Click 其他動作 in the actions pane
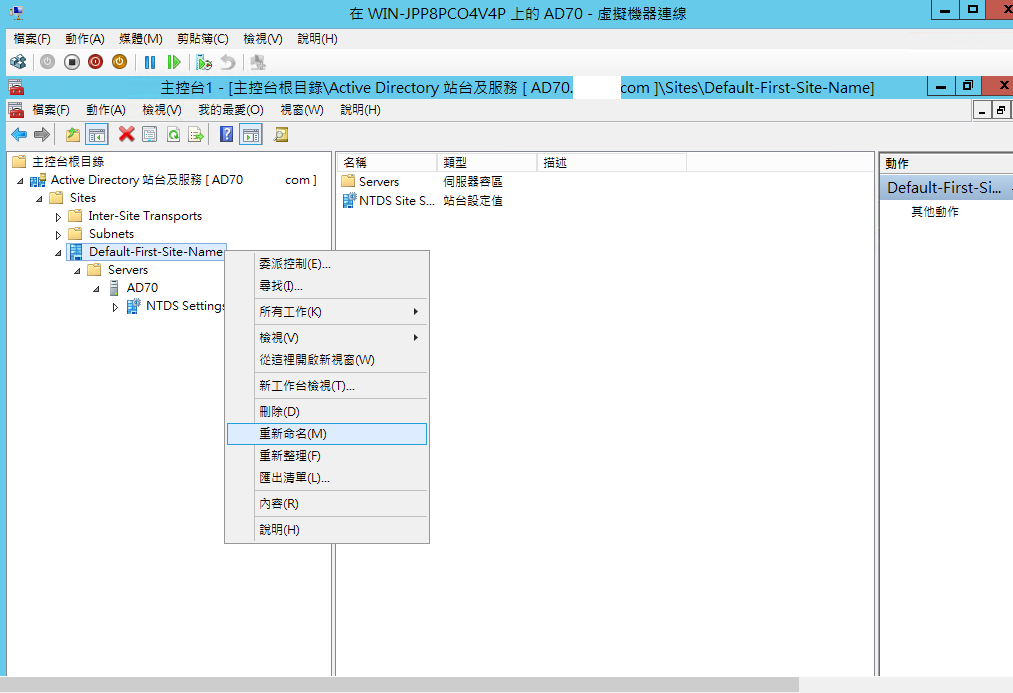This screenshot has width=1013, height=693. 934,212
